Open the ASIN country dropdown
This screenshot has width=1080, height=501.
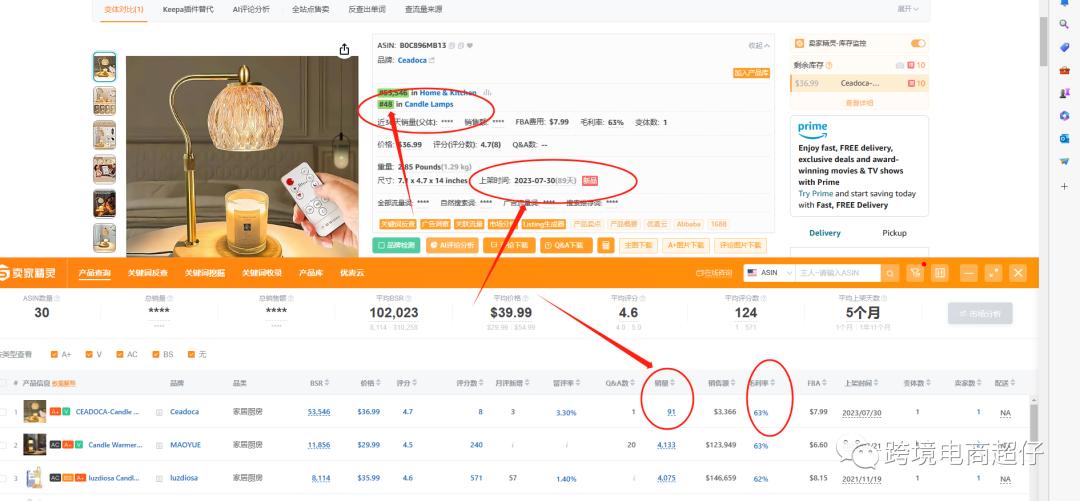click(768, 273)
